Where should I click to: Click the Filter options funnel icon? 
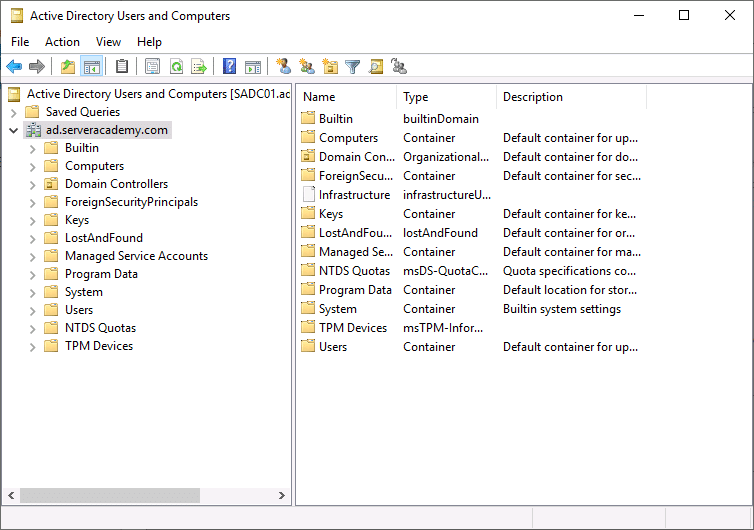pyautogui.click(x=352, y=66)
